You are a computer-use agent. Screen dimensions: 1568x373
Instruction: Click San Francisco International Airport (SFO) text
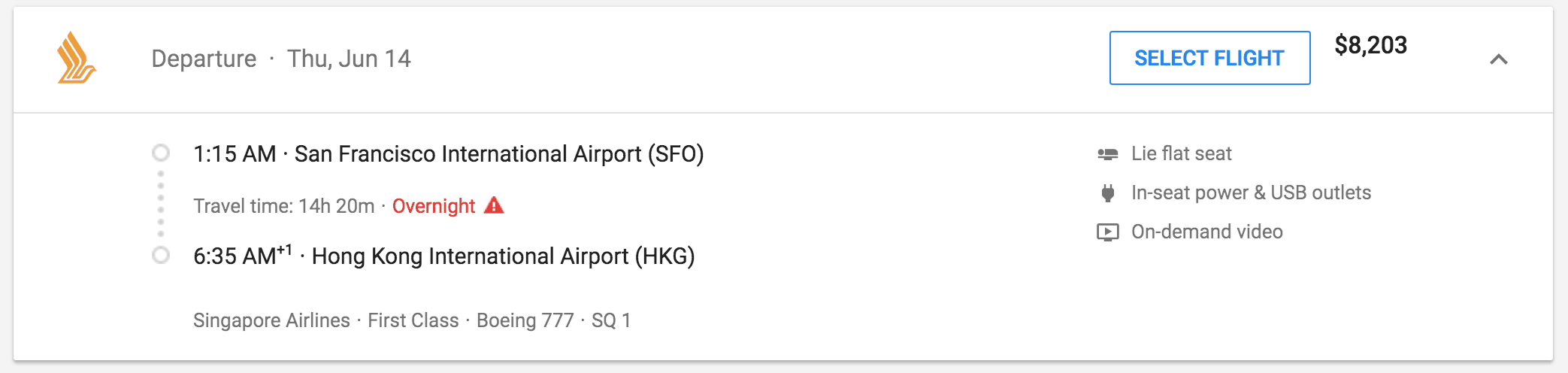499,154
